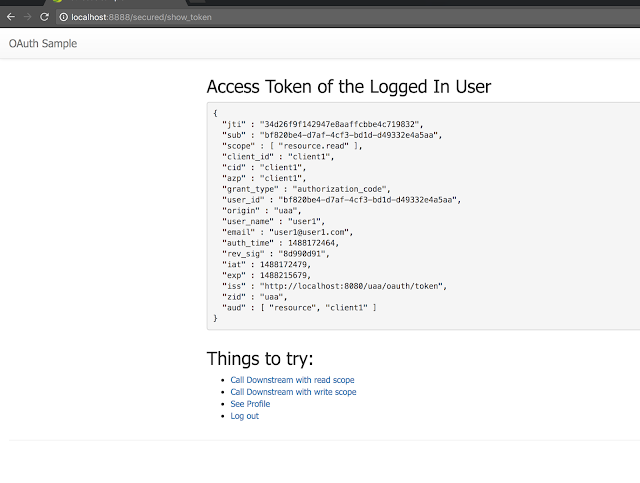Call Downstream with write scope
This screenshot has height=483, width=640.
[293, 392]
